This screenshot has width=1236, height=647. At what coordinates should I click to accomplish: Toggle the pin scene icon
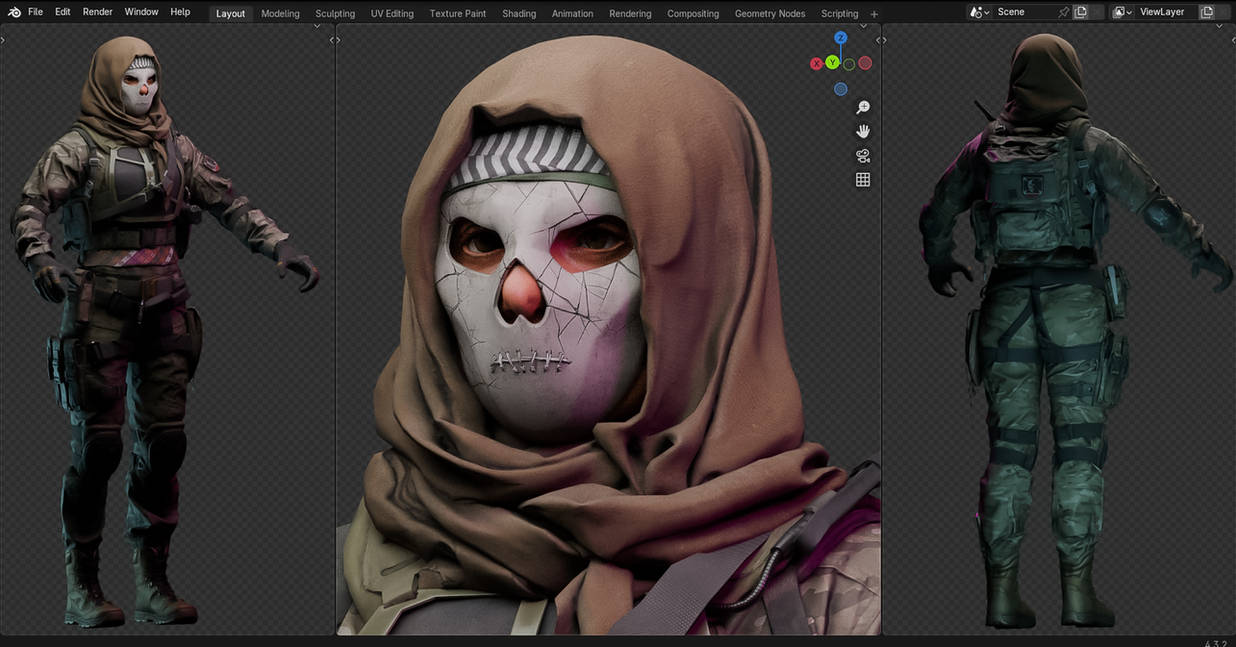(1064, 12)
